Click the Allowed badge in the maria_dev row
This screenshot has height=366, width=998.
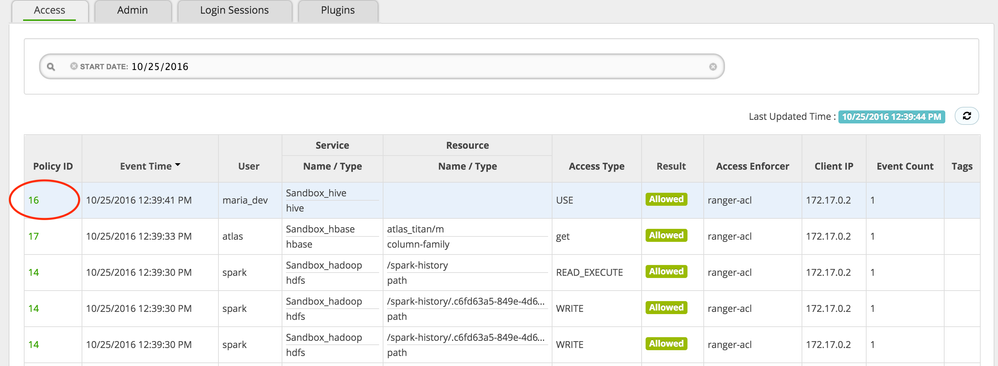[666, 199]
